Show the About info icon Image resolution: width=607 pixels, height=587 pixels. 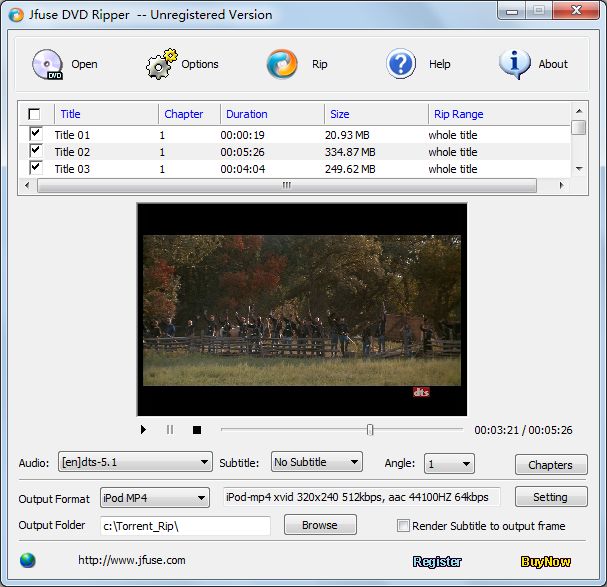[514, 64]
